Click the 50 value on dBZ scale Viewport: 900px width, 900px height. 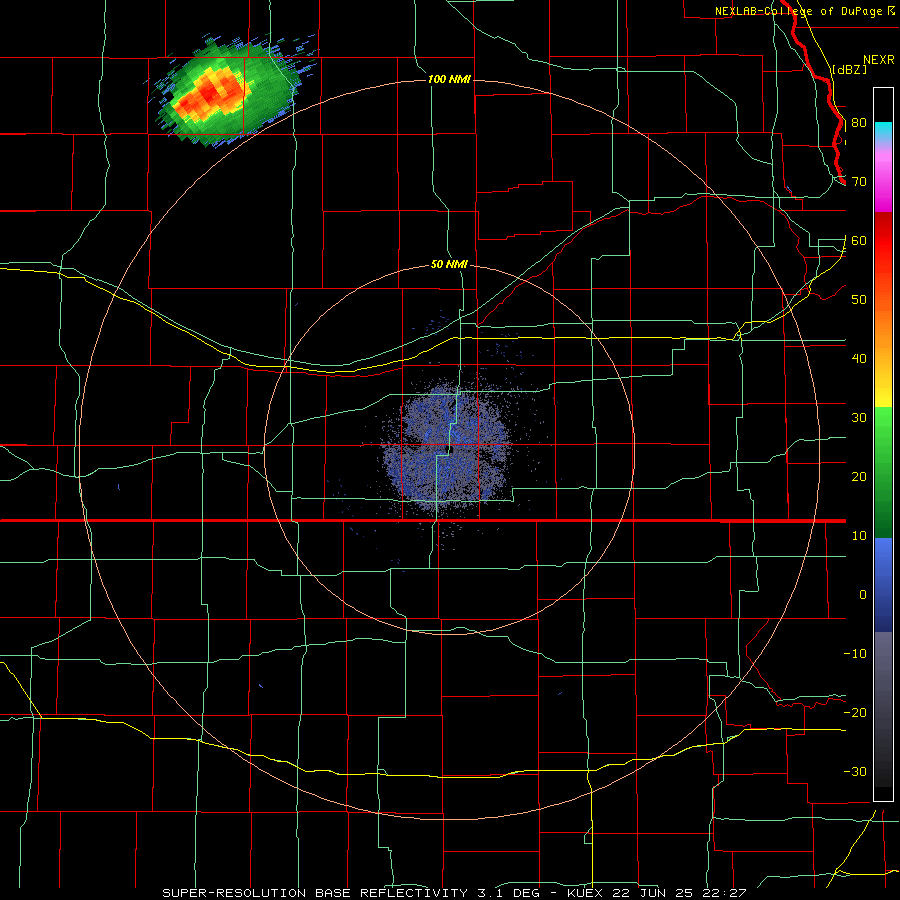[859, 300]
